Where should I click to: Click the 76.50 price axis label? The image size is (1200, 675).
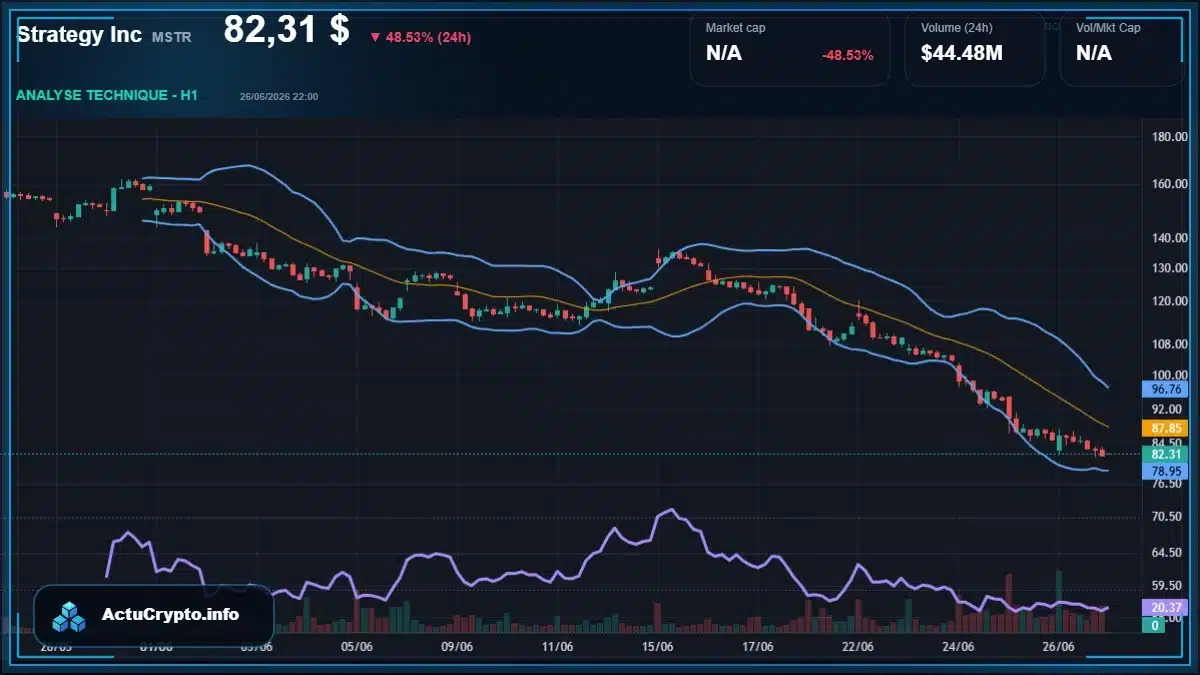pyautogui.click(x=1167, y=484)
